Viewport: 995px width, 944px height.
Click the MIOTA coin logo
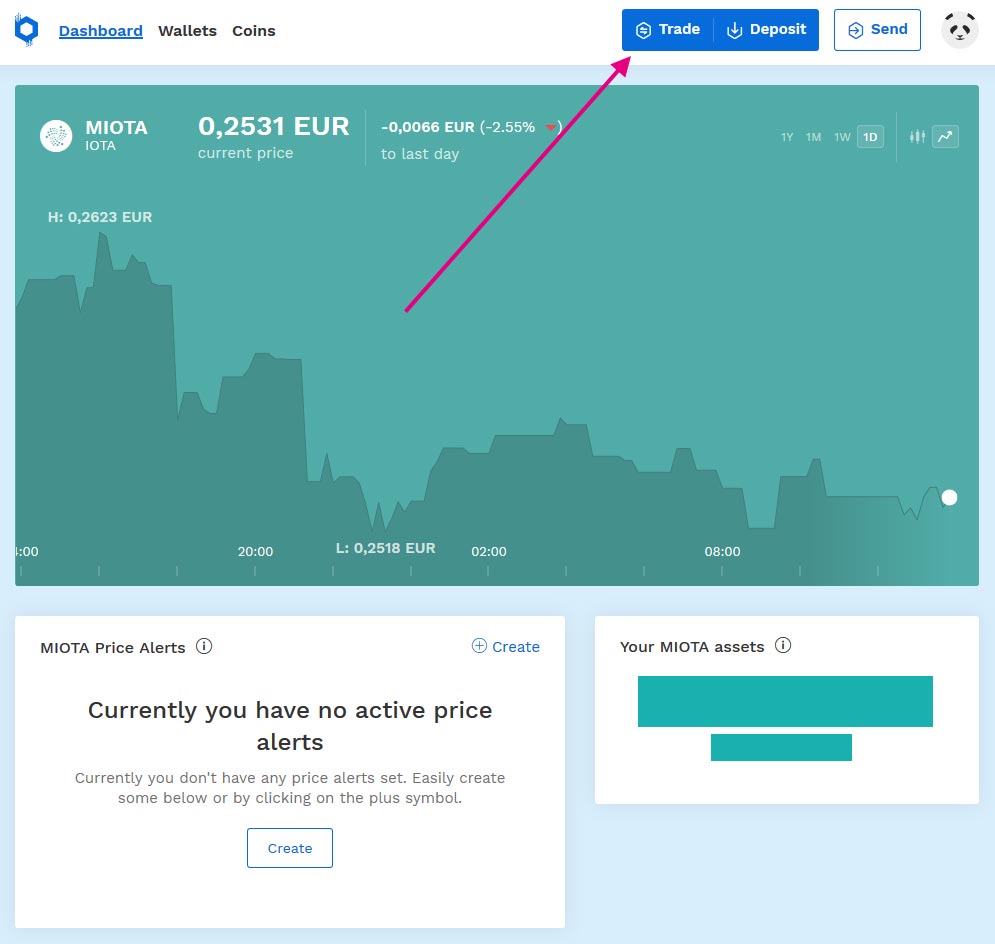pos(56,136)
